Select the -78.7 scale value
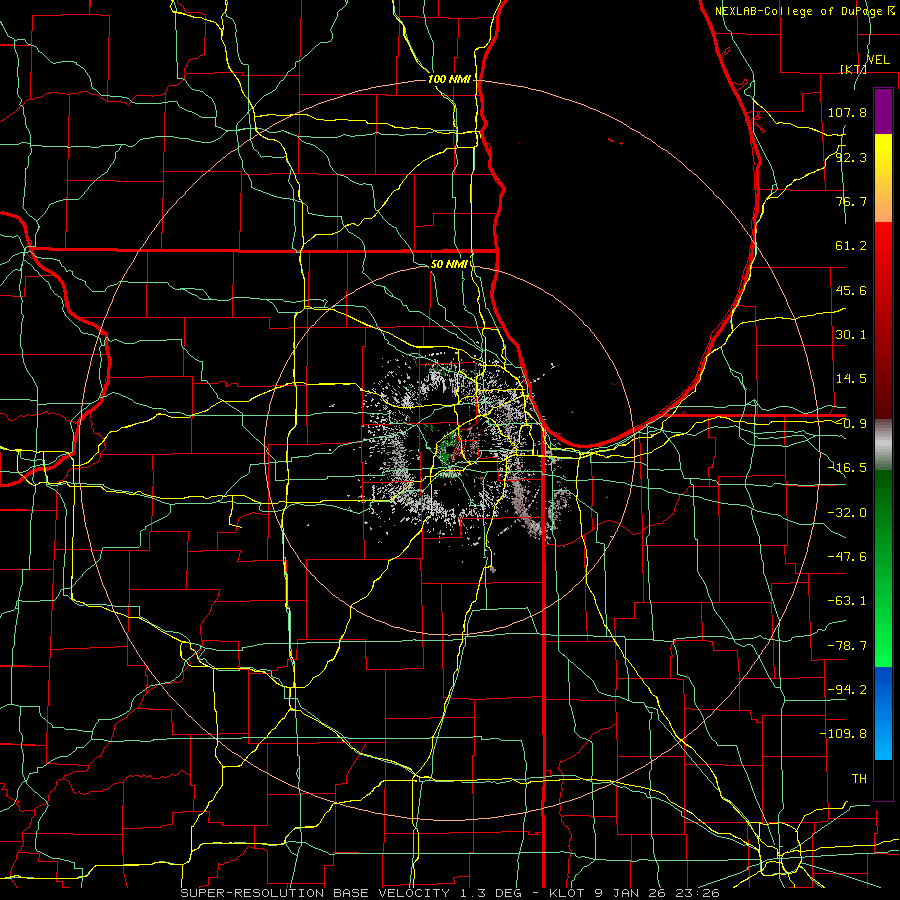 (x=847, y=646)
